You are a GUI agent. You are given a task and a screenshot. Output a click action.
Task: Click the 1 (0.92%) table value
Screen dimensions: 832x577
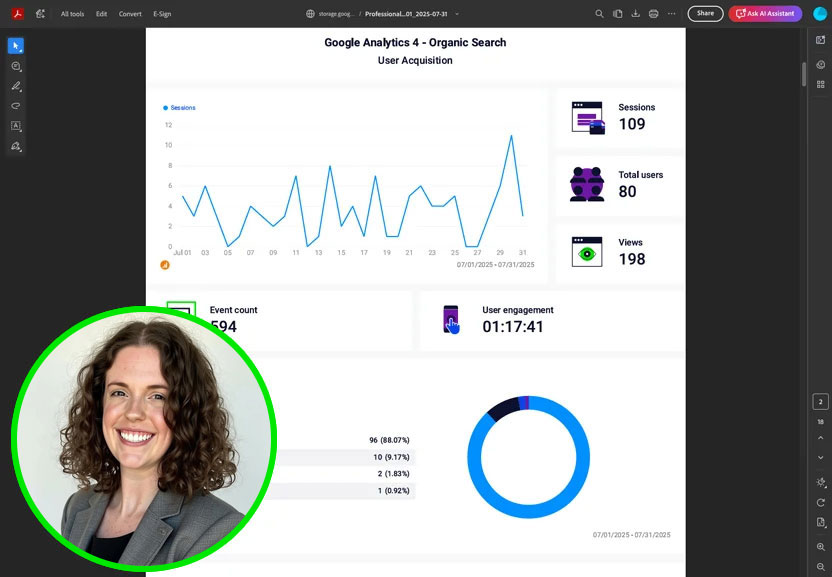pos(393,490)
